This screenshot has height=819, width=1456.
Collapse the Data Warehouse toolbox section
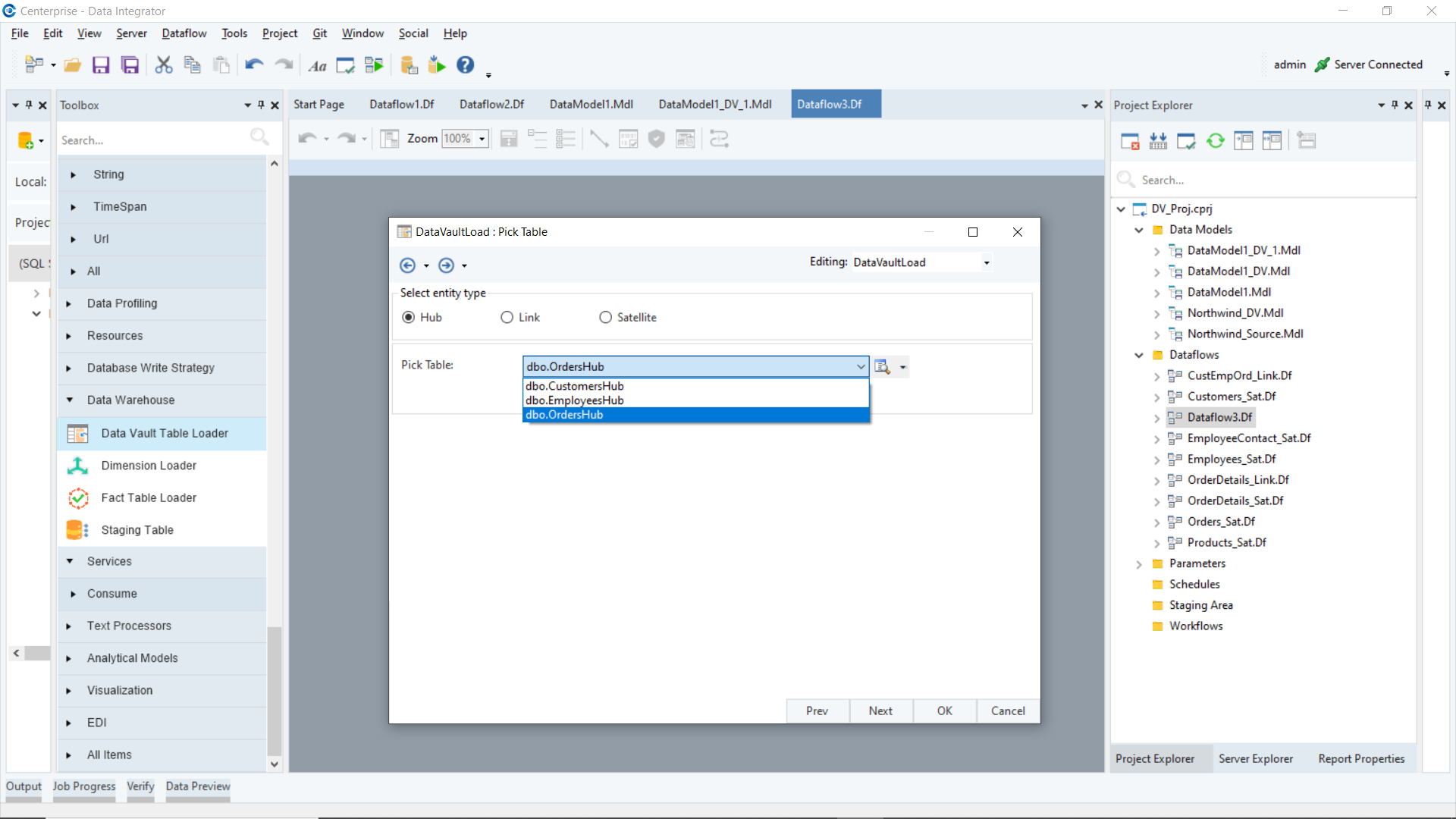coord(70,400)
